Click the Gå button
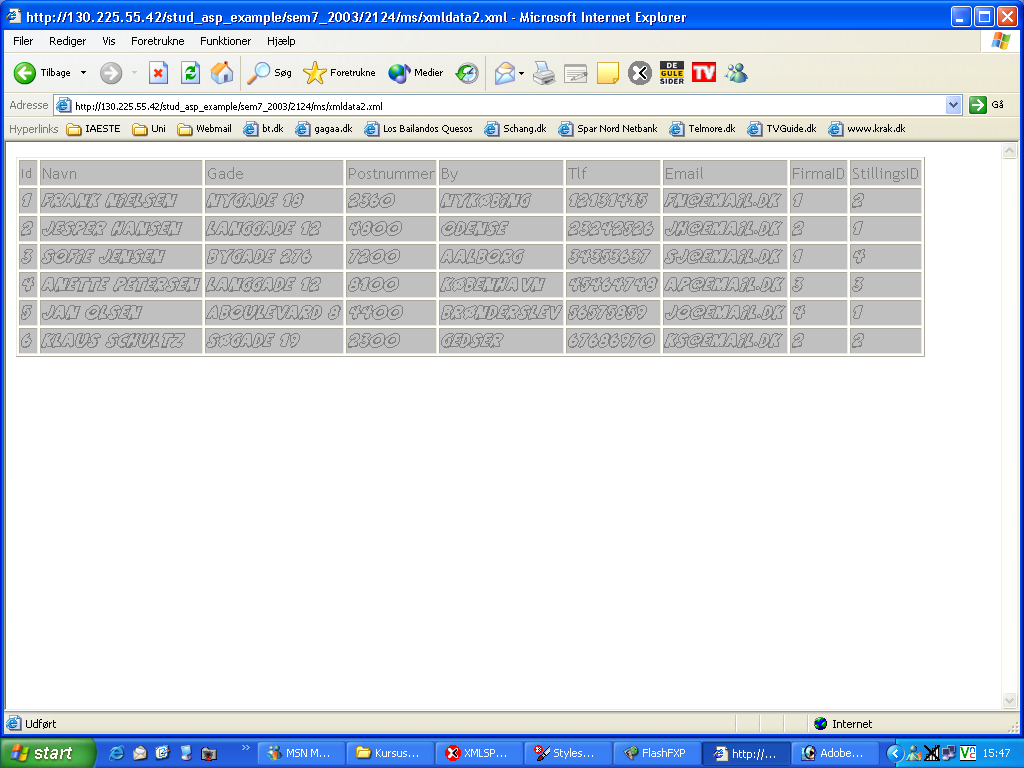1024x768 pixels. click(986, 105)
